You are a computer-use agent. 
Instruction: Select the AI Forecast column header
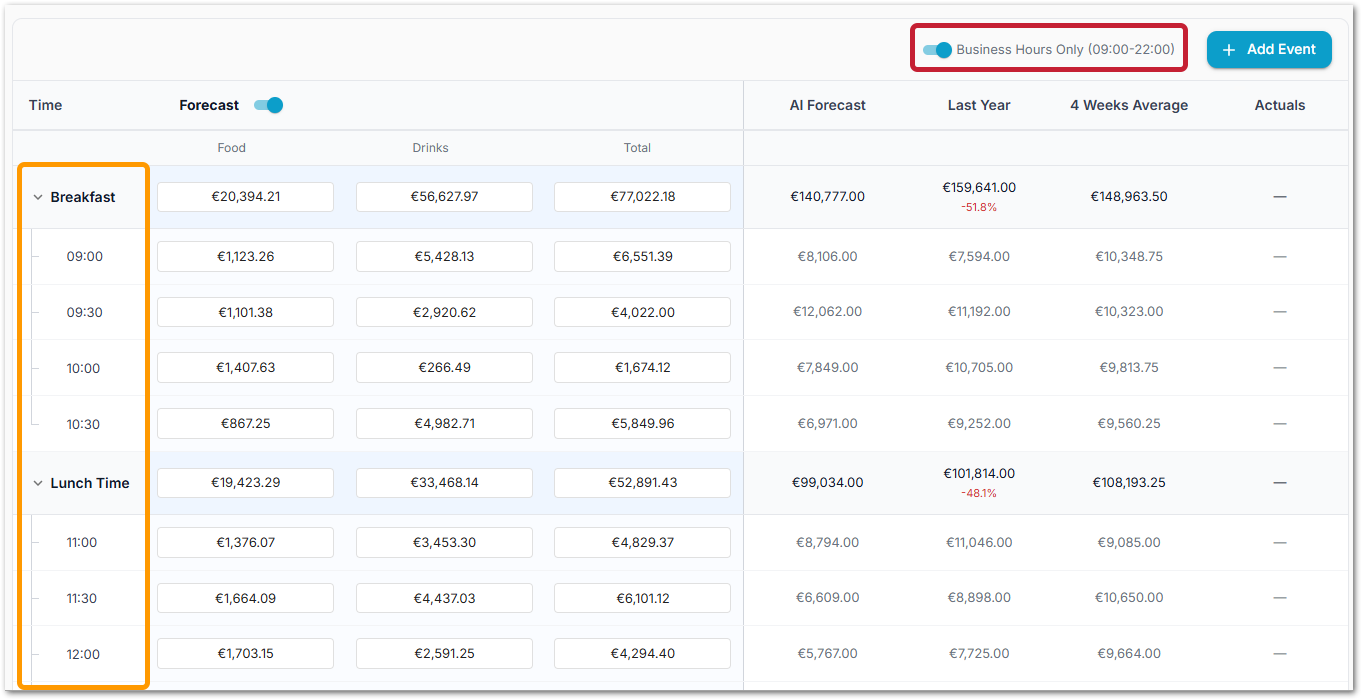coord(827,105)
